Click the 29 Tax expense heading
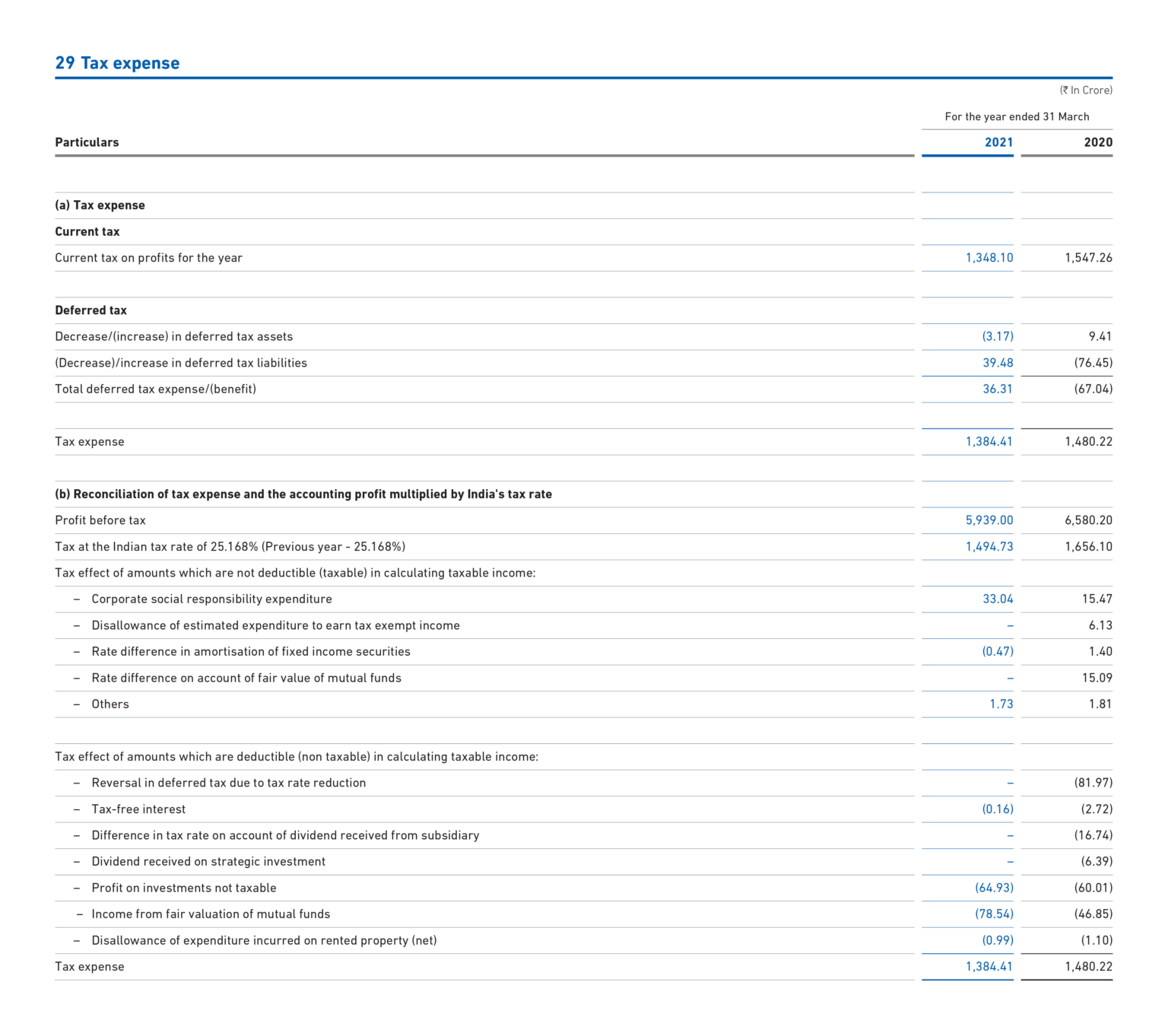 tap(117, 63)
